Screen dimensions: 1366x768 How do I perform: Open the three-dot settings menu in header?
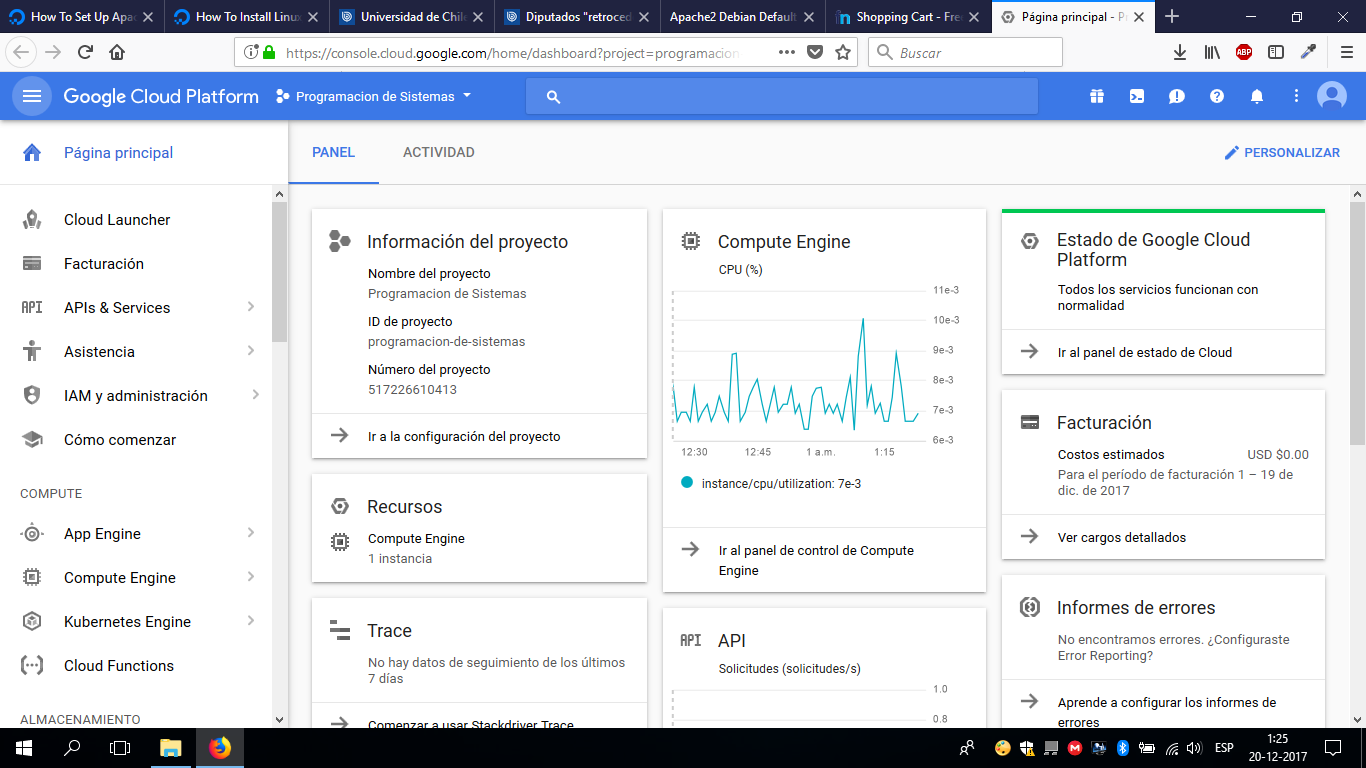tap(1296, 96)
